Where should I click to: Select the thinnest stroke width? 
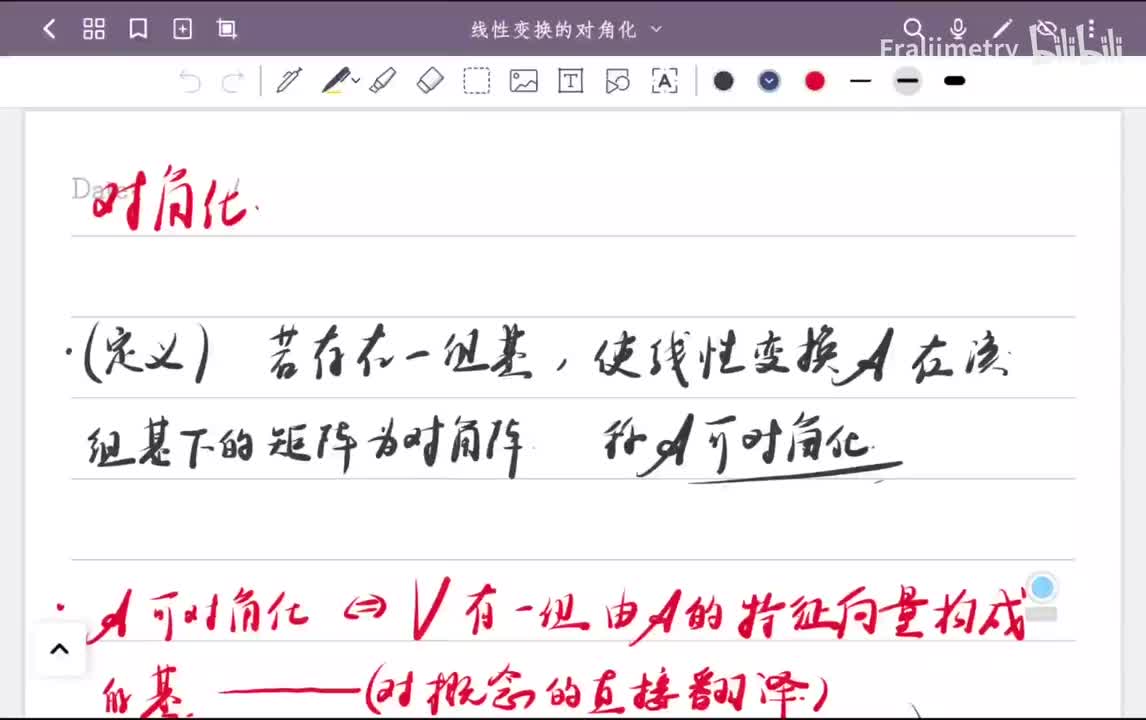tap(861, 80)
